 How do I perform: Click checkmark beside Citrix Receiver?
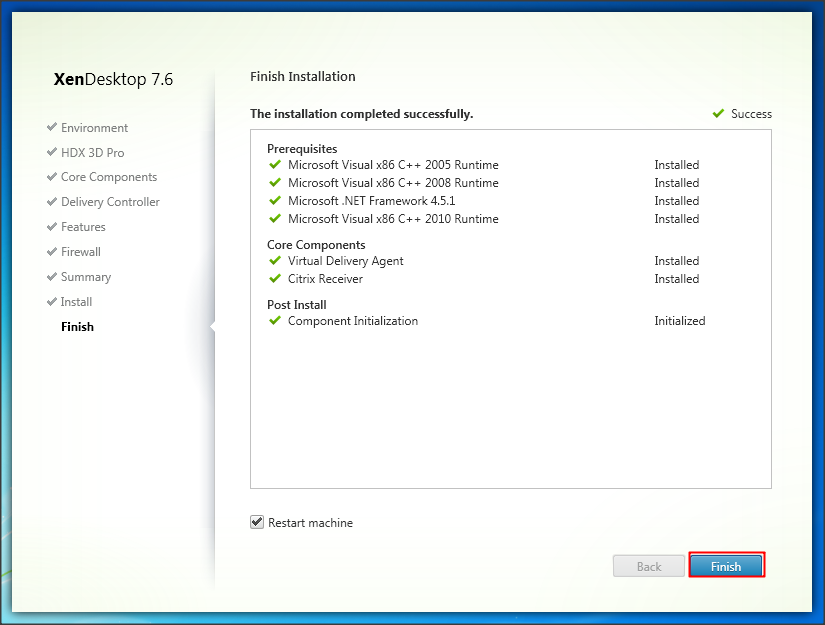click(x=275, y=279)
